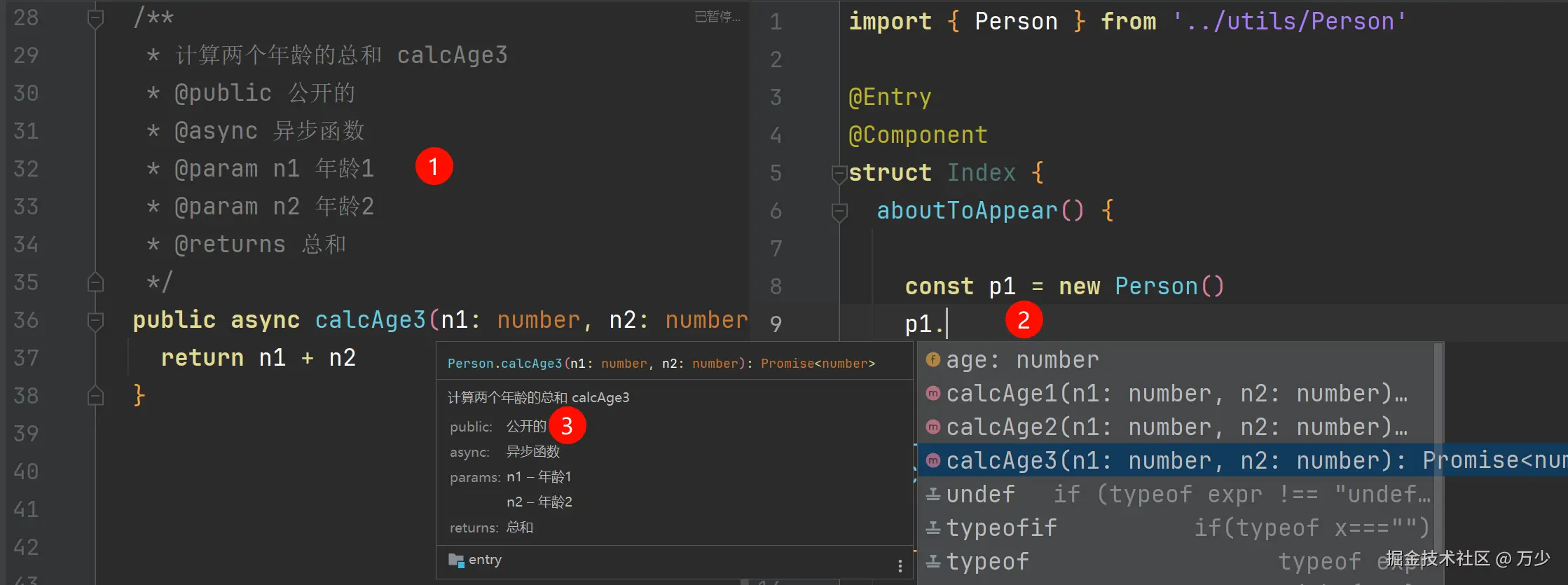Click the entry module link in the popup

coord(485,560)
